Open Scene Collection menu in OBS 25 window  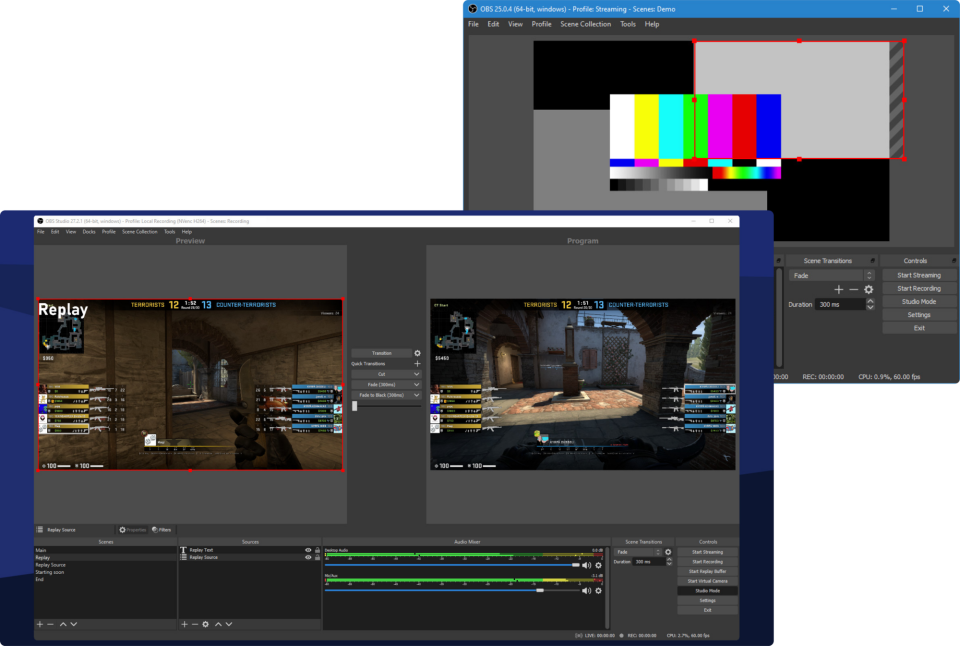coord(585,24)
